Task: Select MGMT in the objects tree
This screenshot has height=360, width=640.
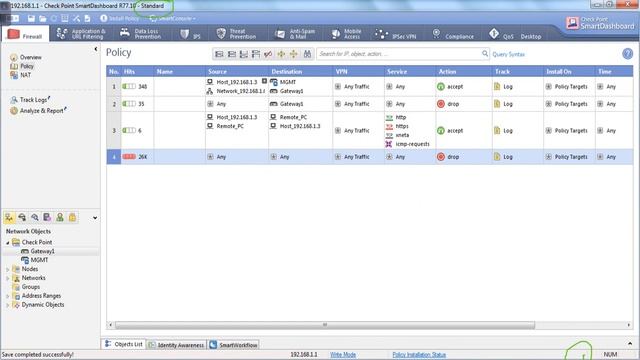Action: 39,260
